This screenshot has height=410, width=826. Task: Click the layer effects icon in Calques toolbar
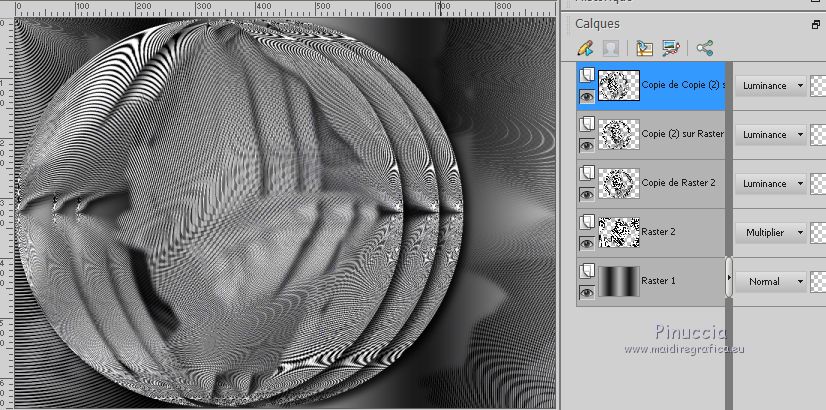671,48
